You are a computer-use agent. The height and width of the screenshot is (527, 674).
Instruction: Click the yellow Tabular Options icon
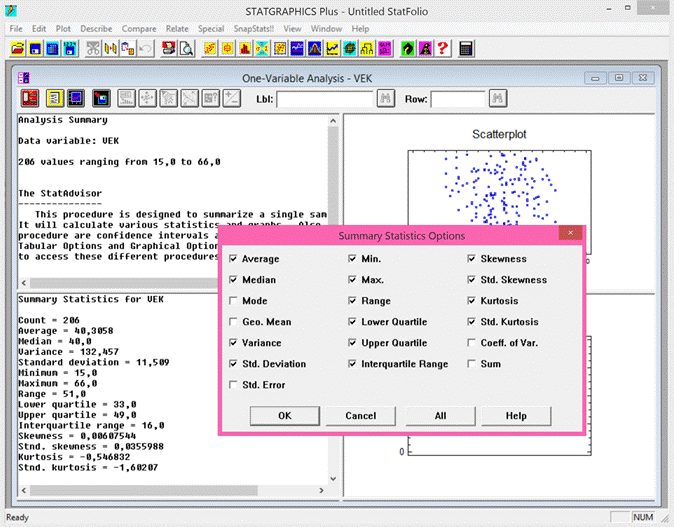[x=55, y=98]
